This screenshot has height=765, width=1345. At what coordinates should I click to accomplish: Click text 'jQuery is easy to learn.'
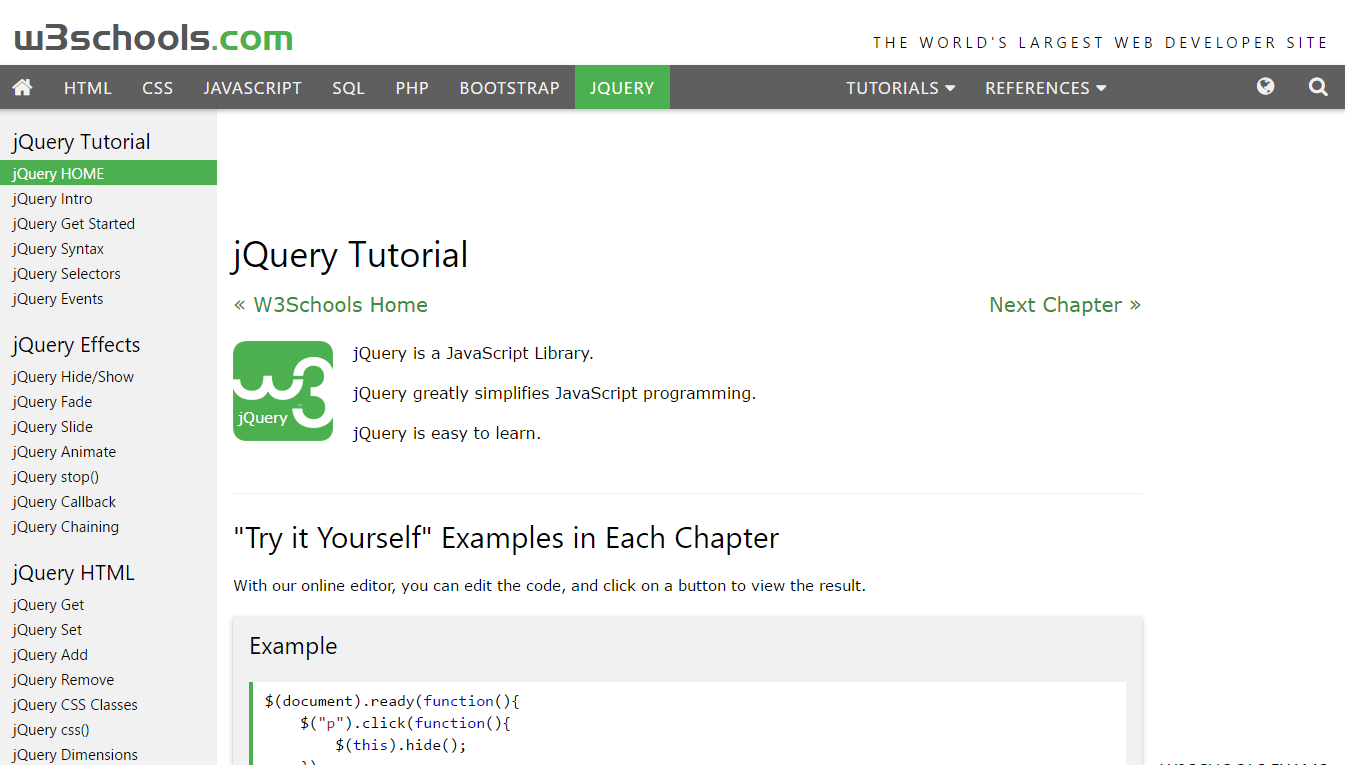[x=447, y=433]
